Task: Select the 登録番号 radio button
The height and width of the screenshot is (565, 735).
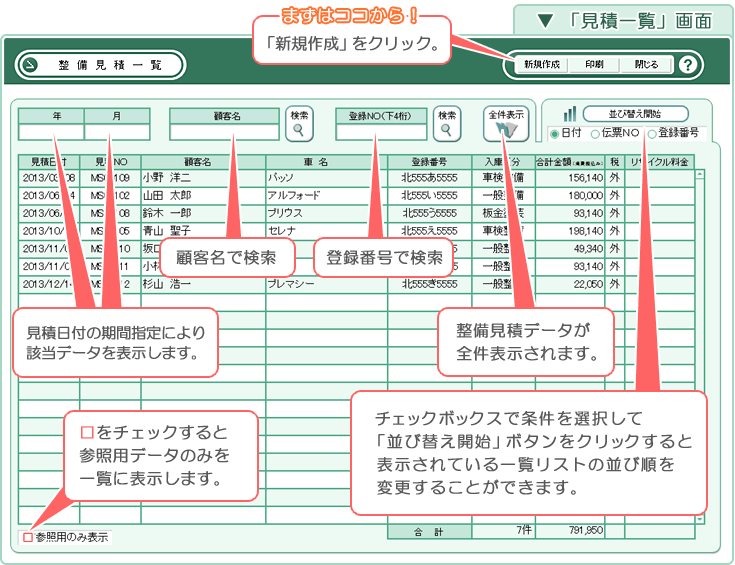Action: point(652,134)
